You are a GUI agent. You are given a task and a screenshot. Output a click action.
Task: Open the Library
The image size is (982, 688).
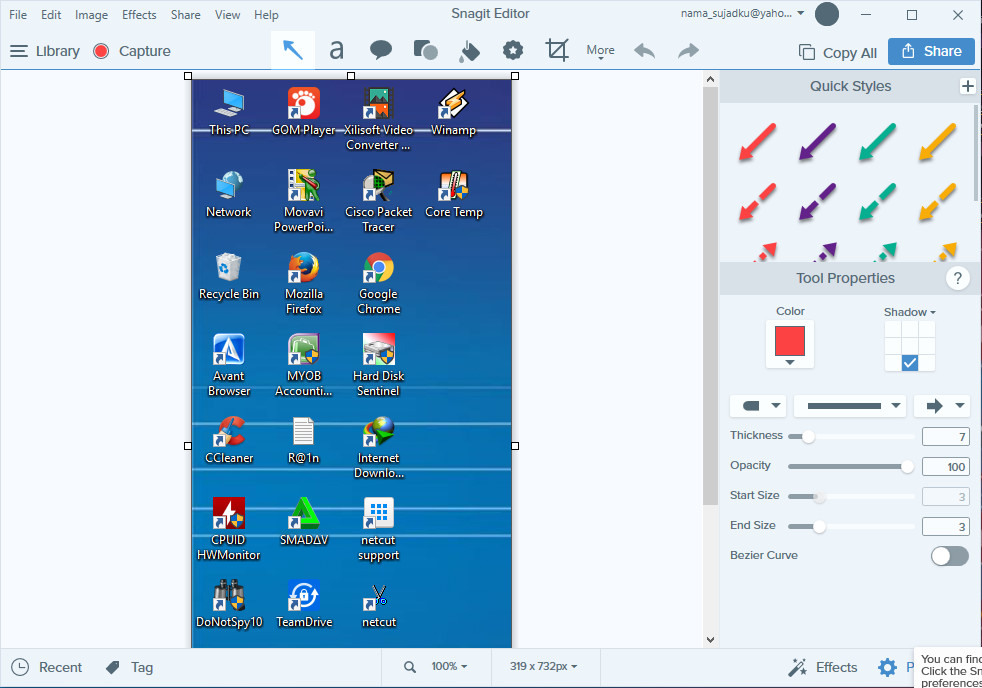pos(45,51)
